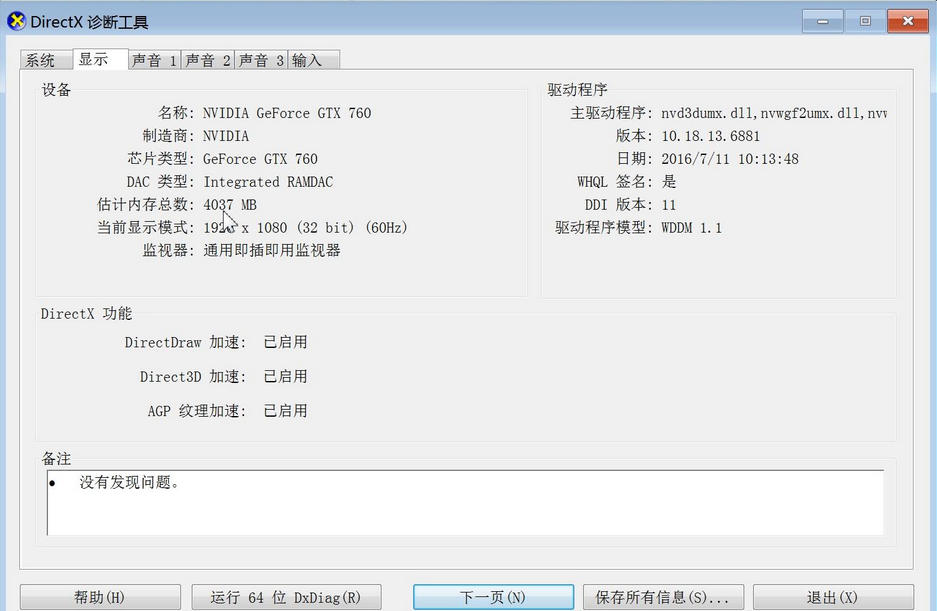点击「保存所有信息(S)」按钮
Image resolution: width=937 pixels, height=611 pixels.
(x=663, y=596)
